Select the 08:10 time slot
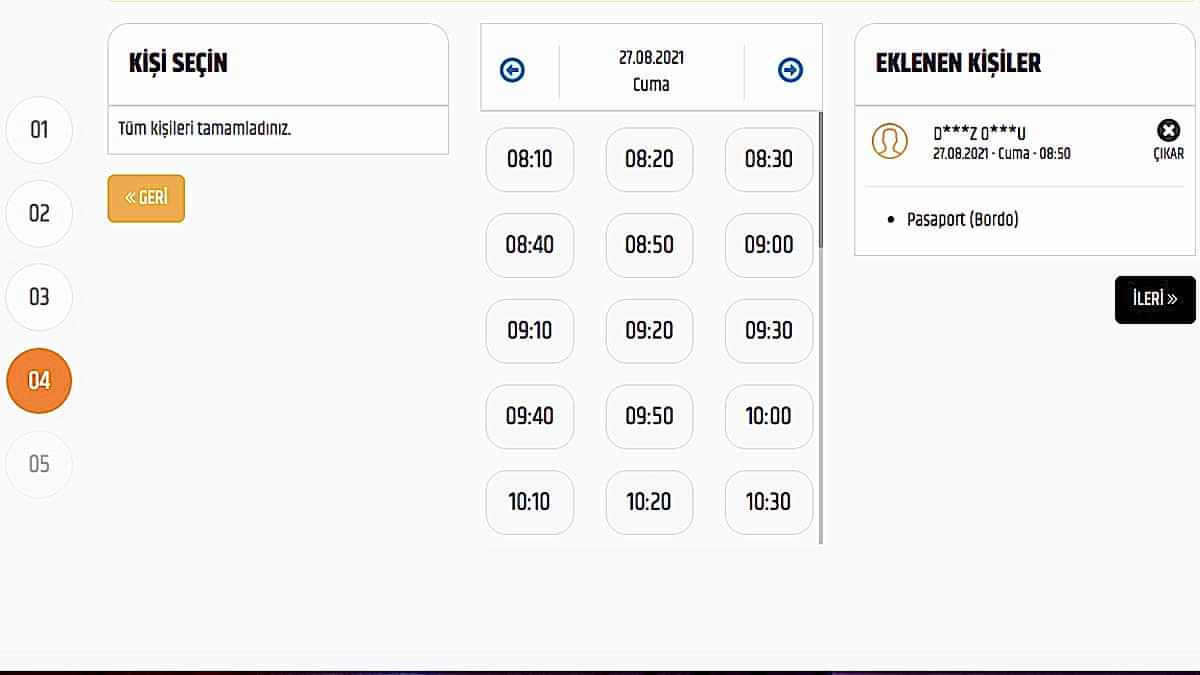Screen dimensions: 1200x675 [529, 159]
